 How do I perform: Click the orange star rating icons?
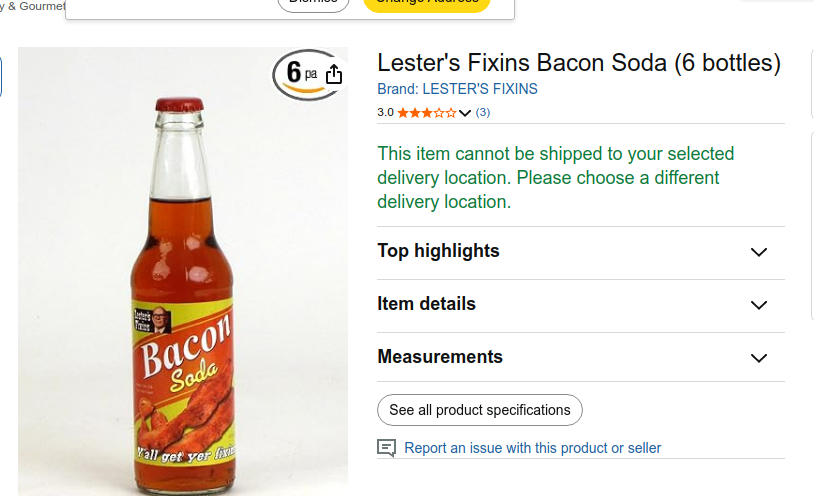(x=426, y=113)
